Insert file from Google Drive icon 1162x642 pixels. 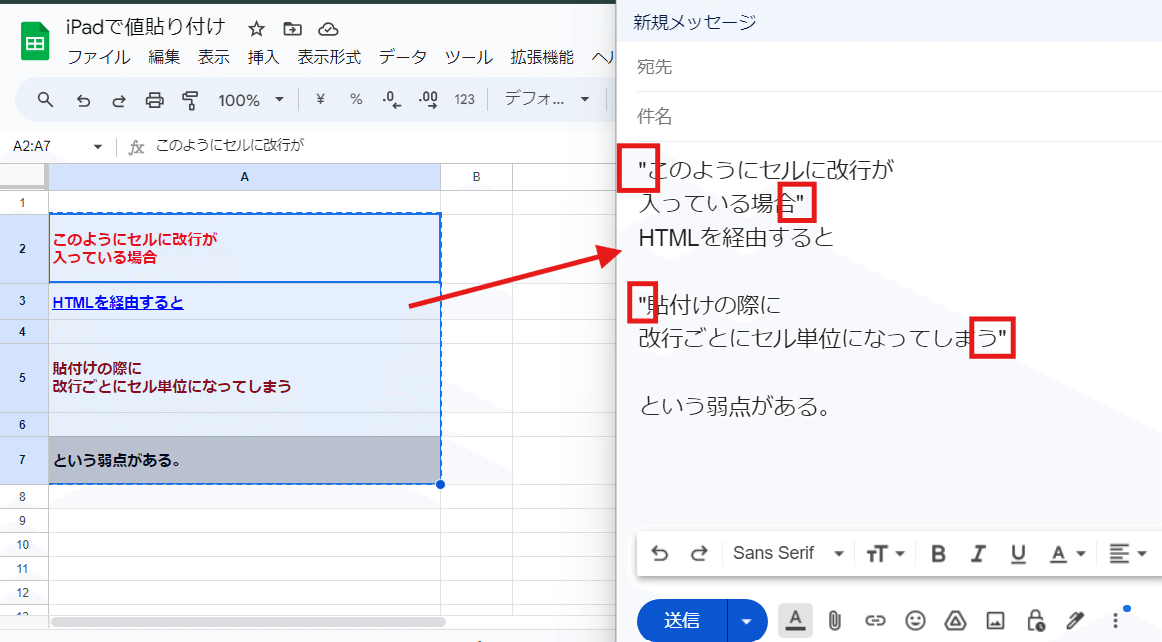(955, 621)
